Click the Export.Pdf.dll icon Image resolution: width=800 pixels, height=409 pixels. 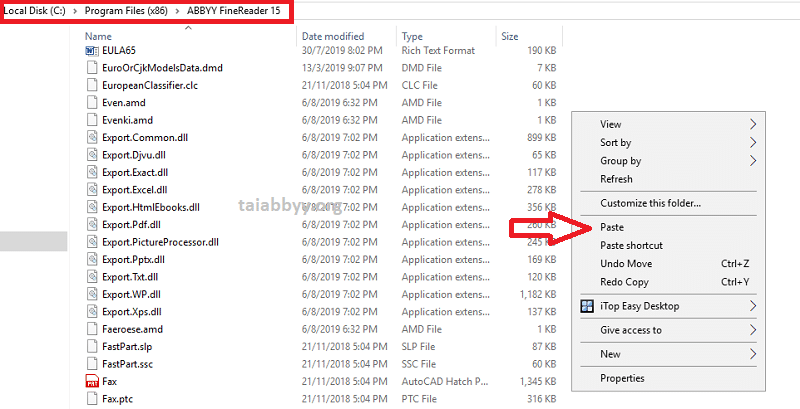tap(92, 224)
